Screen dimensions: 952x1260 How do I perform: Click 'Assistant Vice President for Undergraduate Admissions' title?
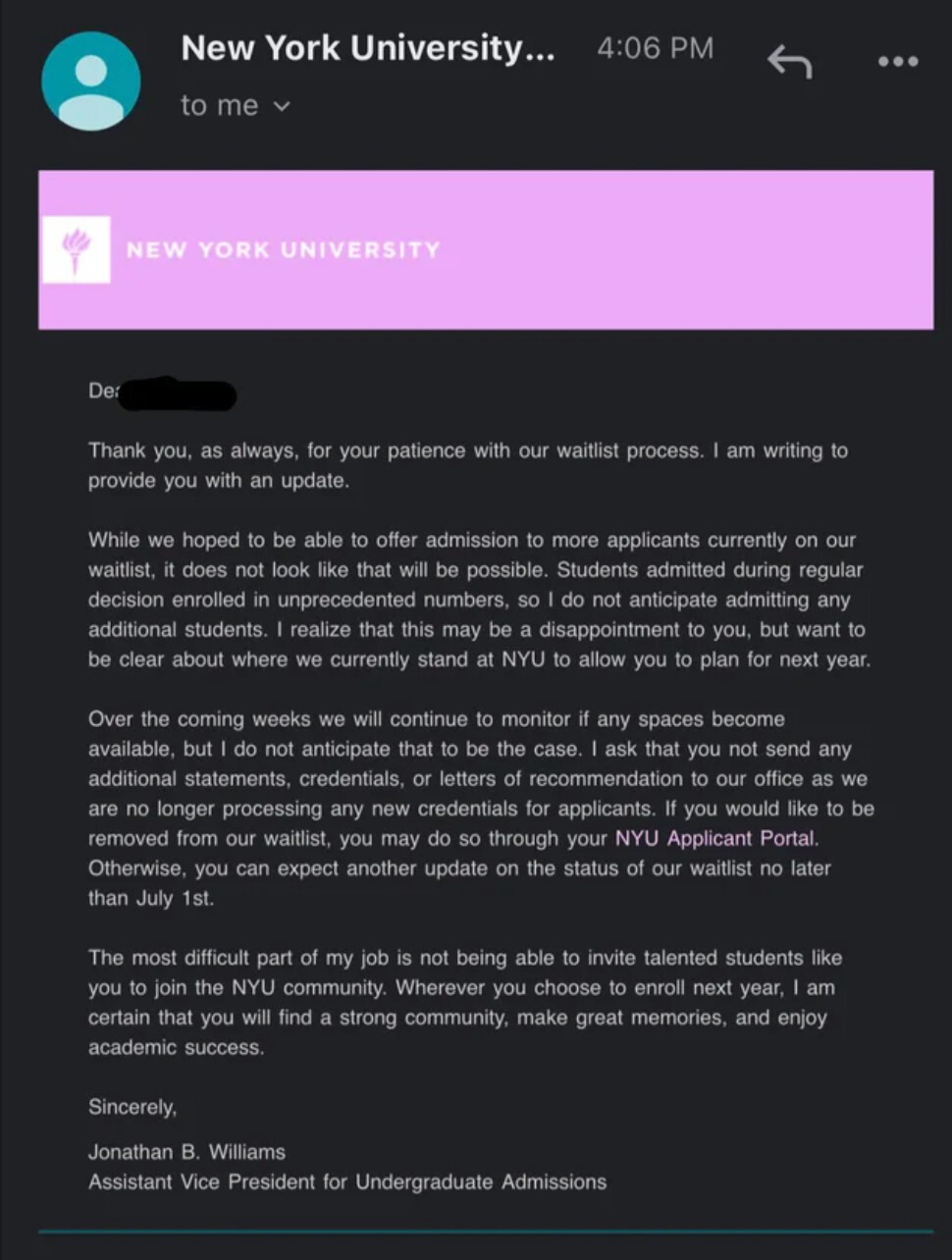pos(346,1181)
